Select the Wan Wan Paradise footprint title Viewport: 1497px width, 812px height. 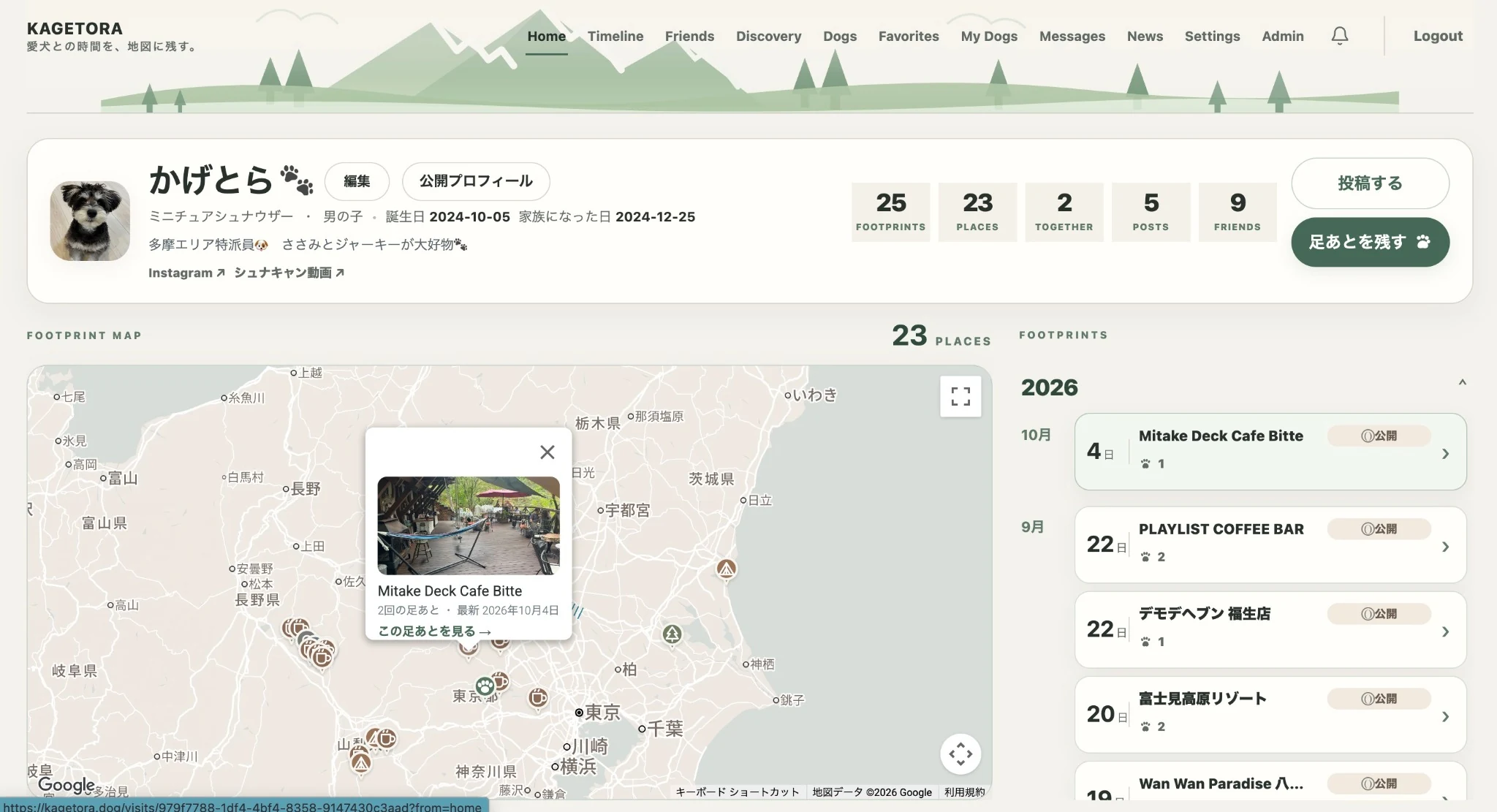1221,783
